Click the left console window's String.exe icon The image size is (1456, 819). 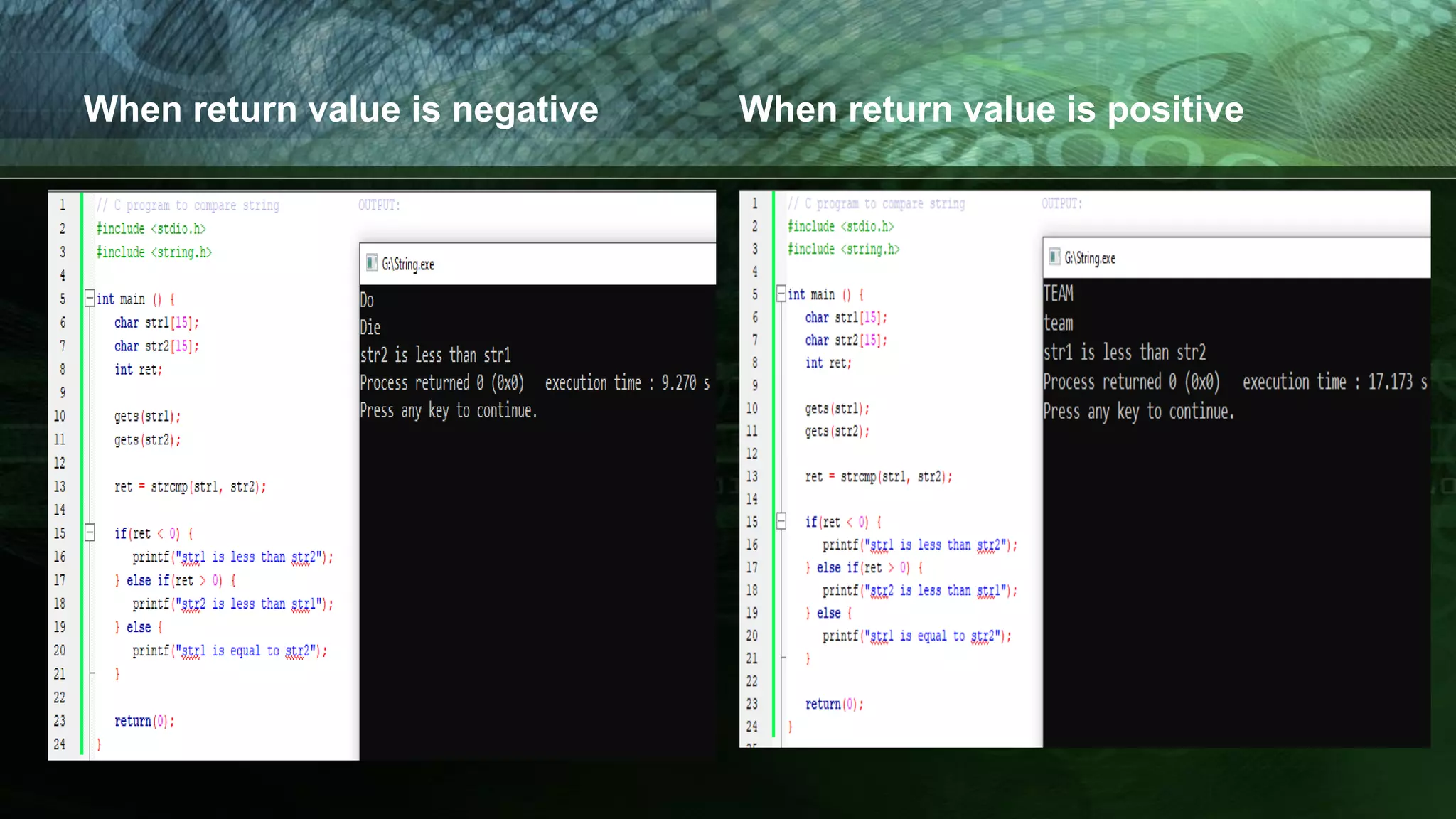[371, 264]
